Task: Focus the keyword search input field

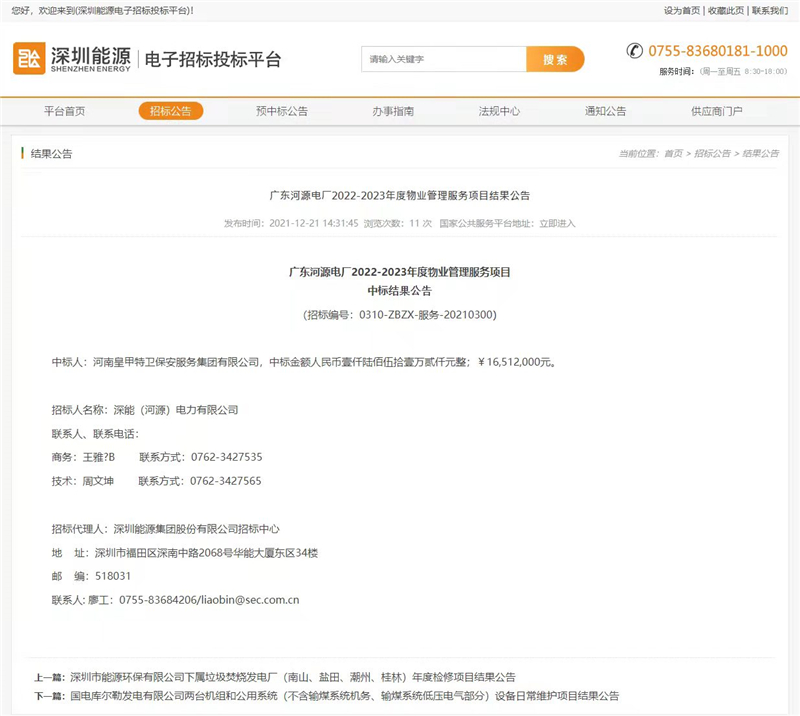Action: point(444,59)
